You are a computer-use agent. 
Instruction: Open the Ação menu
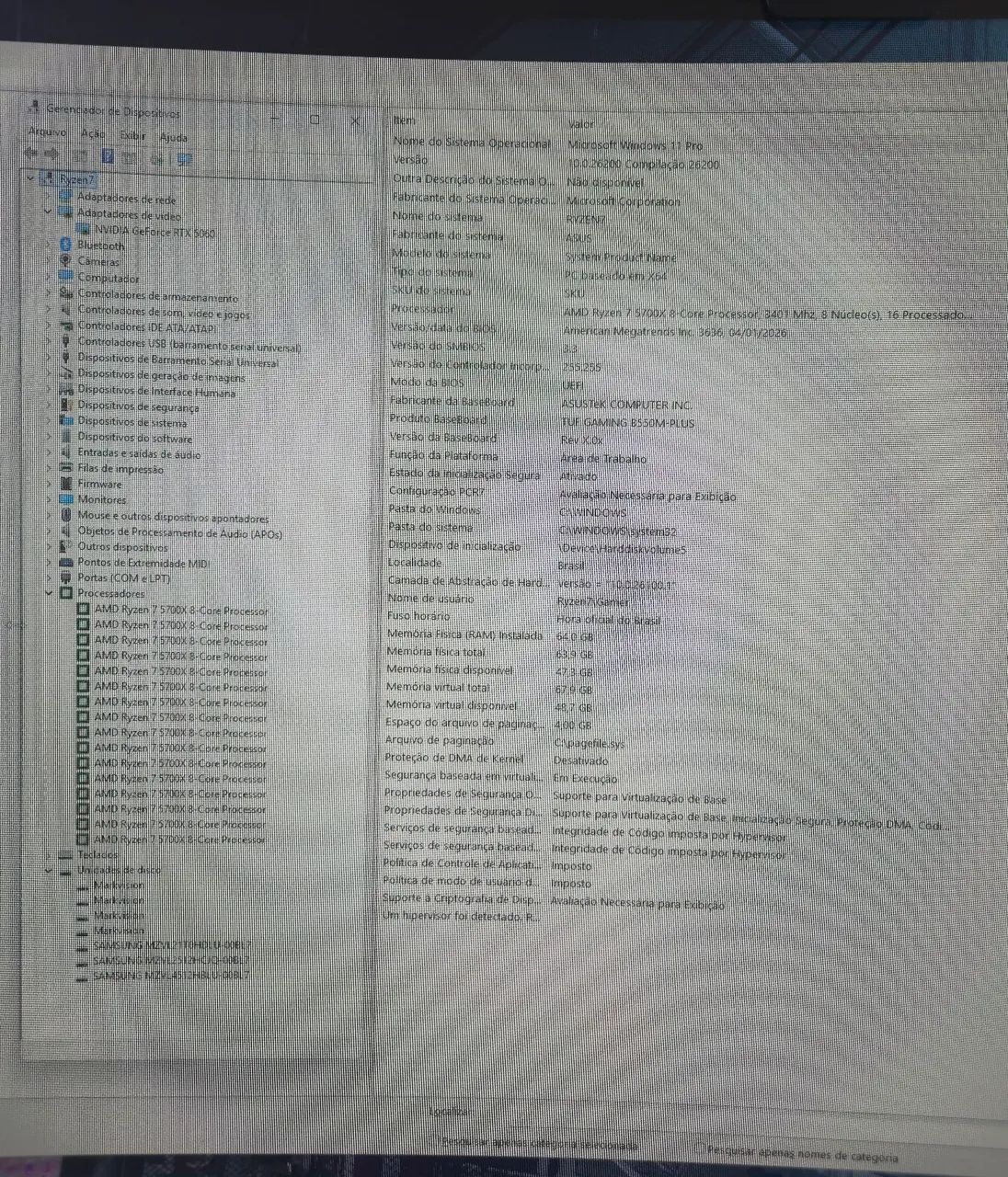tap(93, 134)
